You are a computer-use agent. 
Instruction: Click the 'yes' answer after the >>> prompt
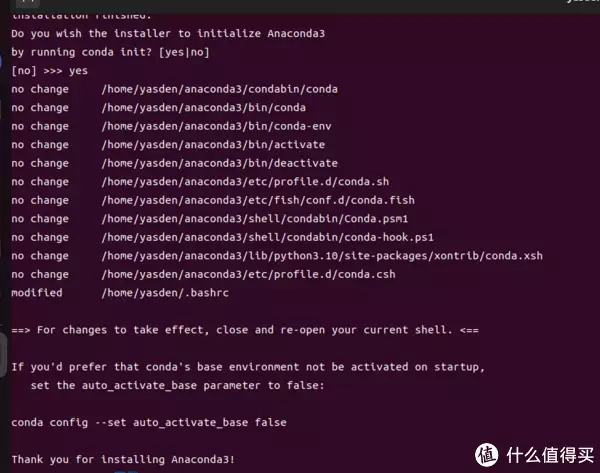[78, 71]
